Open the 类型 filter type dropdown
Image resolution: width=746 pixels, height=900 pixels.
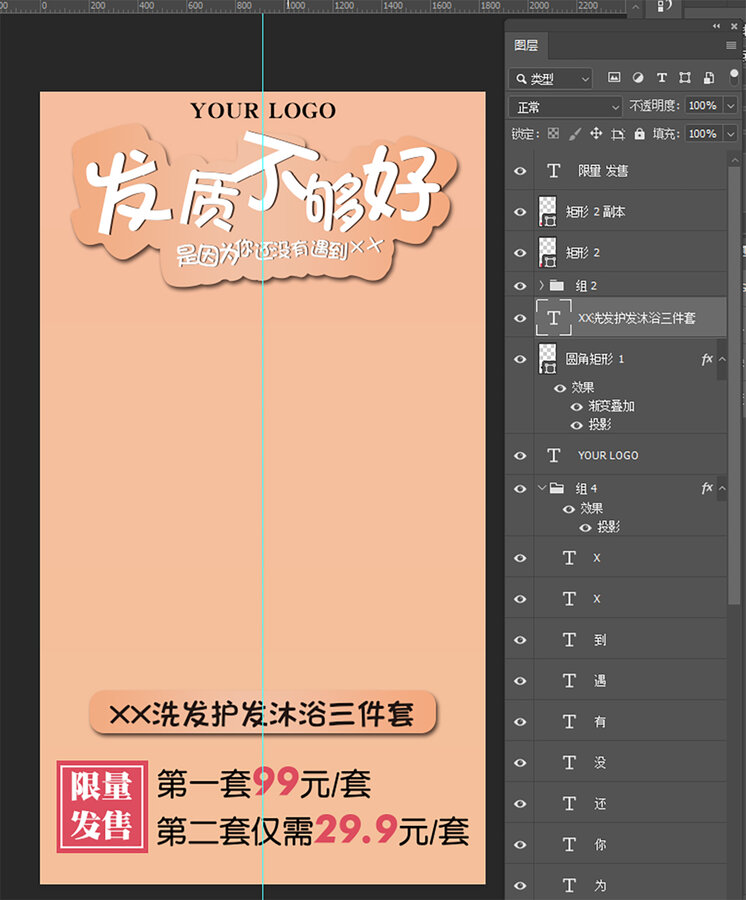550,79
